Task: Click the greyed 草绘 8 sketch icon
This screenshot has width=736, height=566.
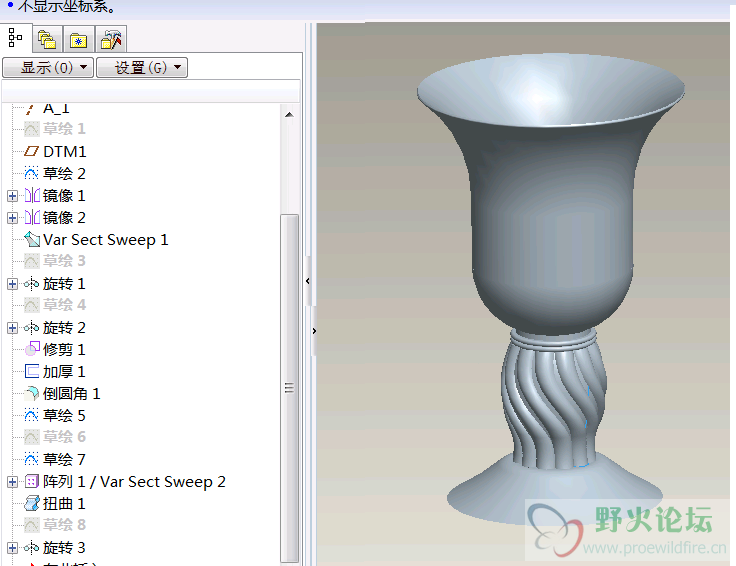Action: pos(31,525)
